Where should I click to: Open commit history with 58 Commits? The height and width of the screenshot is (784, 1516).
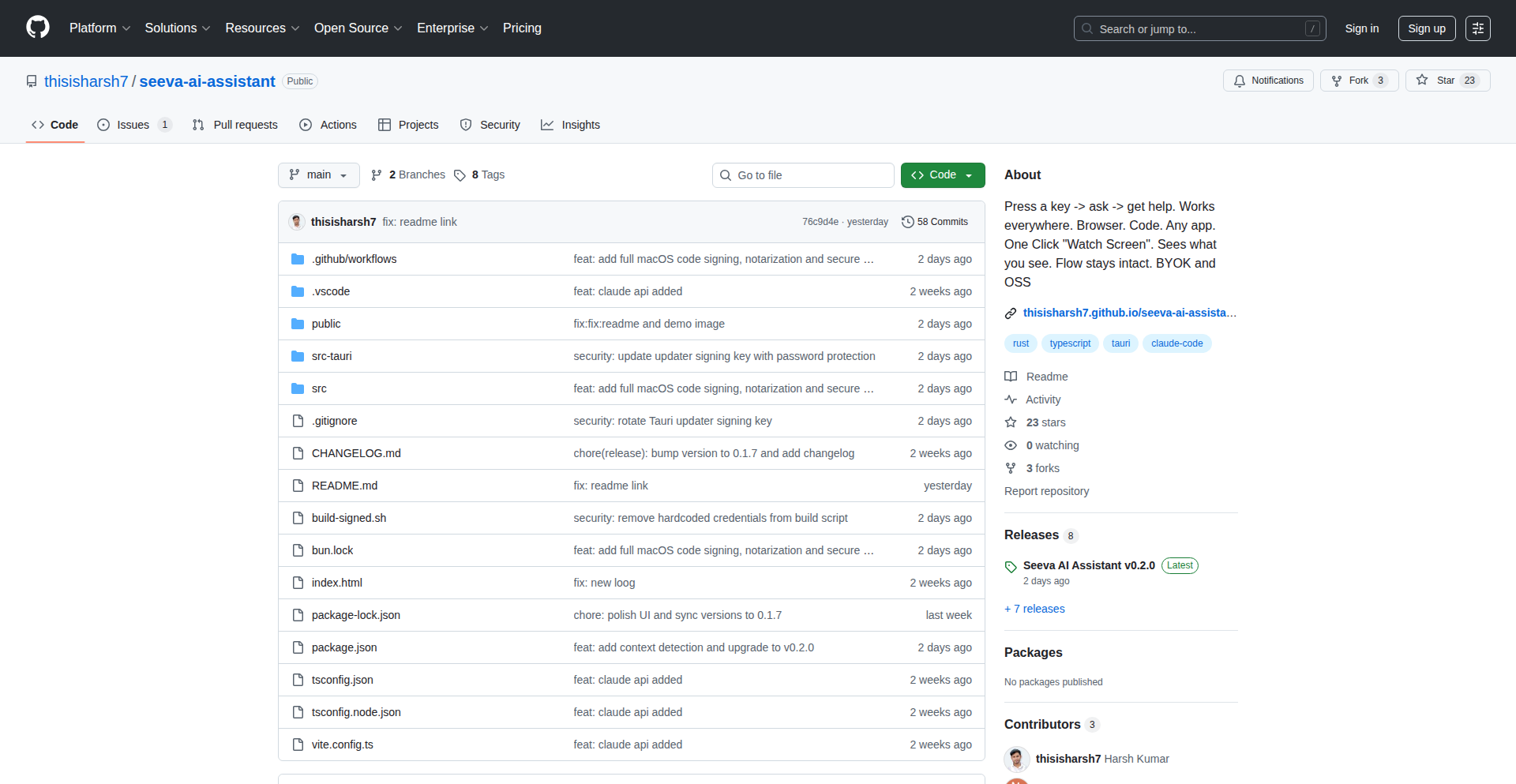tap(935, 222)
